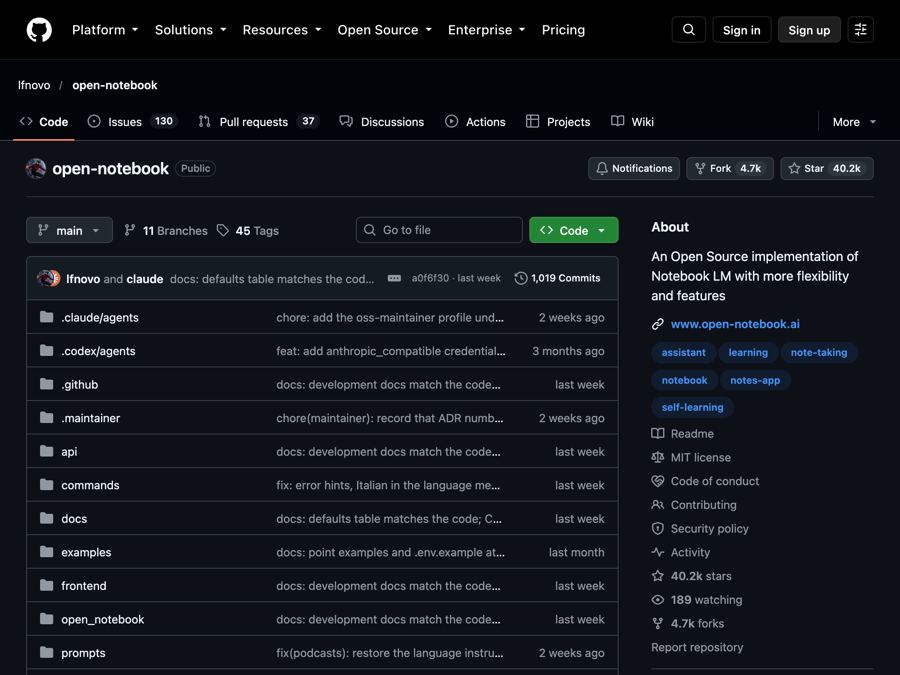
Task: Click the lfnovo avatar next to the repo title
Action: coord(36,169)
